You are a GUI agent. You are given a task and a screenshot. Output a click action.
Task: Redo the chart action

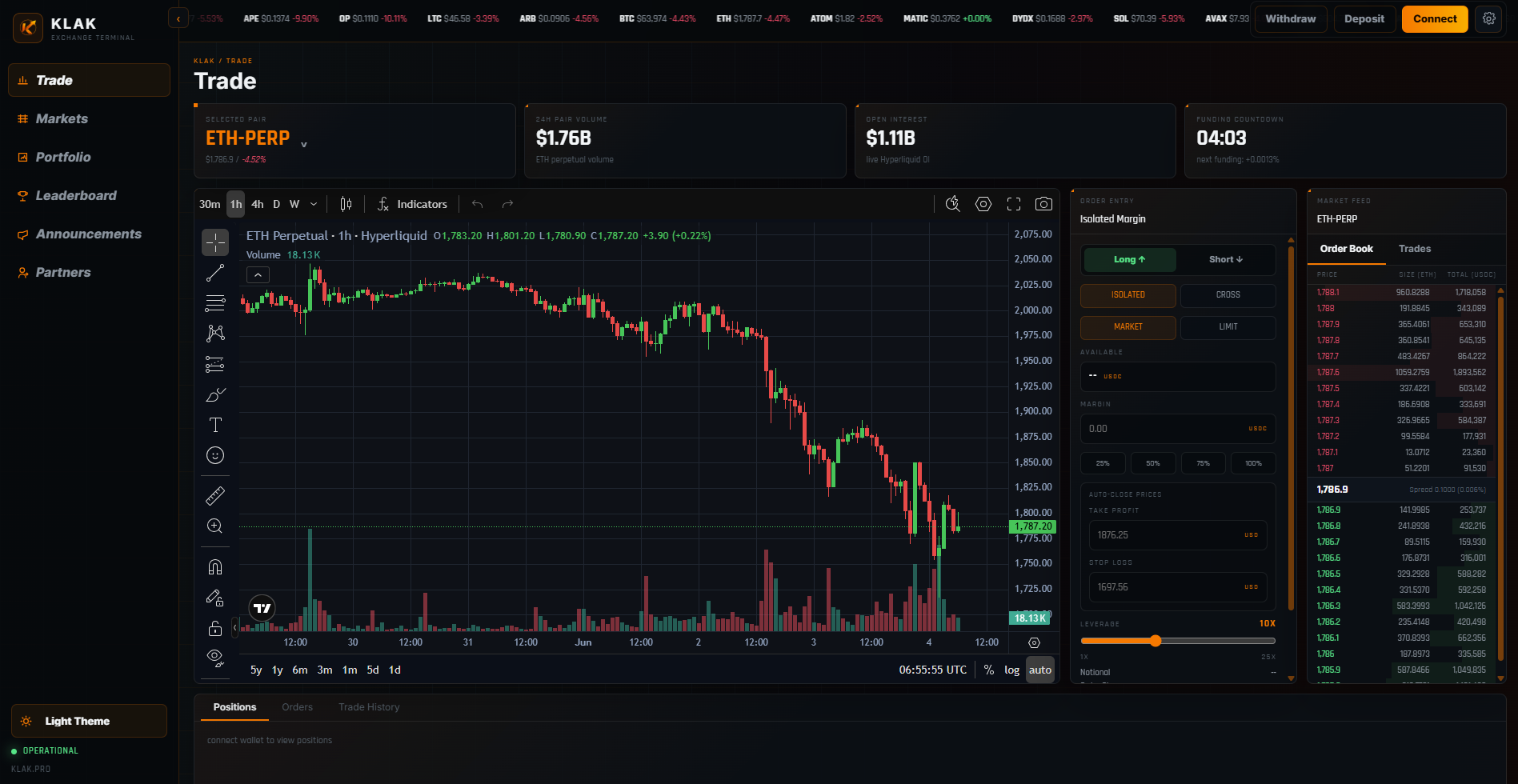point(507,204)
